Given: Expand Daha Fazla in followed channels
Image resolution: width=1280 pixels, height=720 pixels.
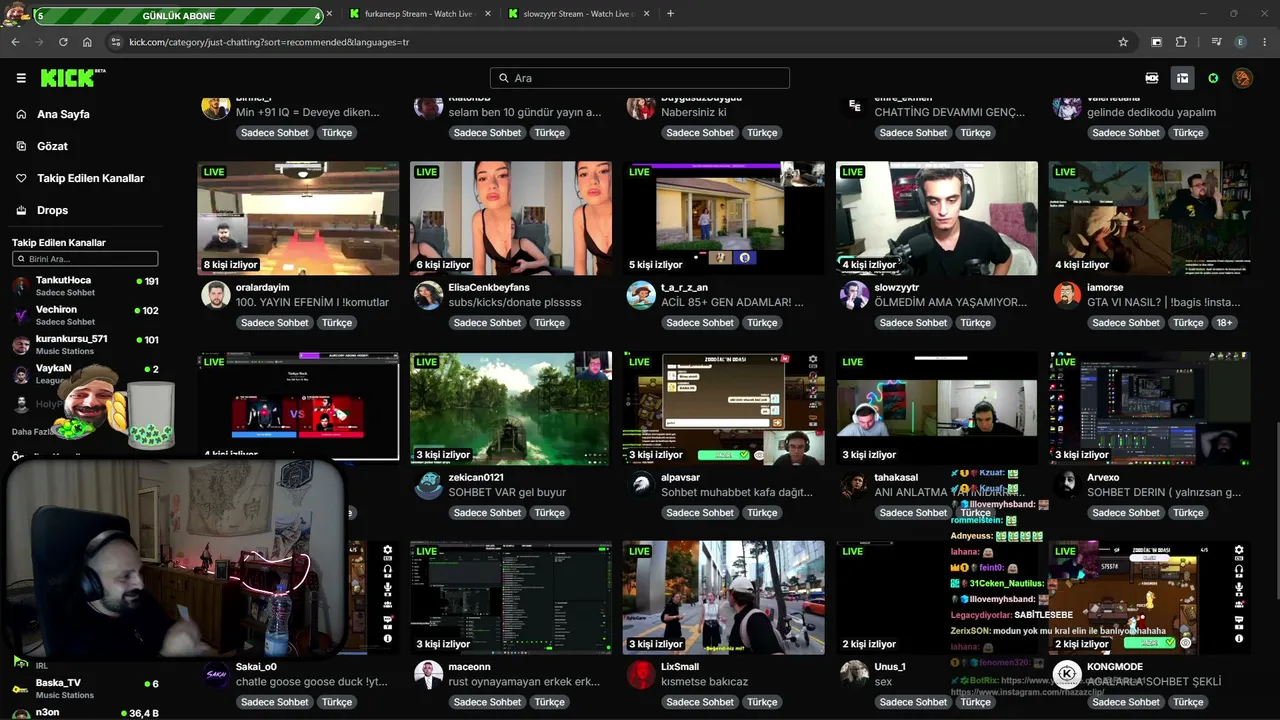Looking at the screenshot, I should [32, 432].
